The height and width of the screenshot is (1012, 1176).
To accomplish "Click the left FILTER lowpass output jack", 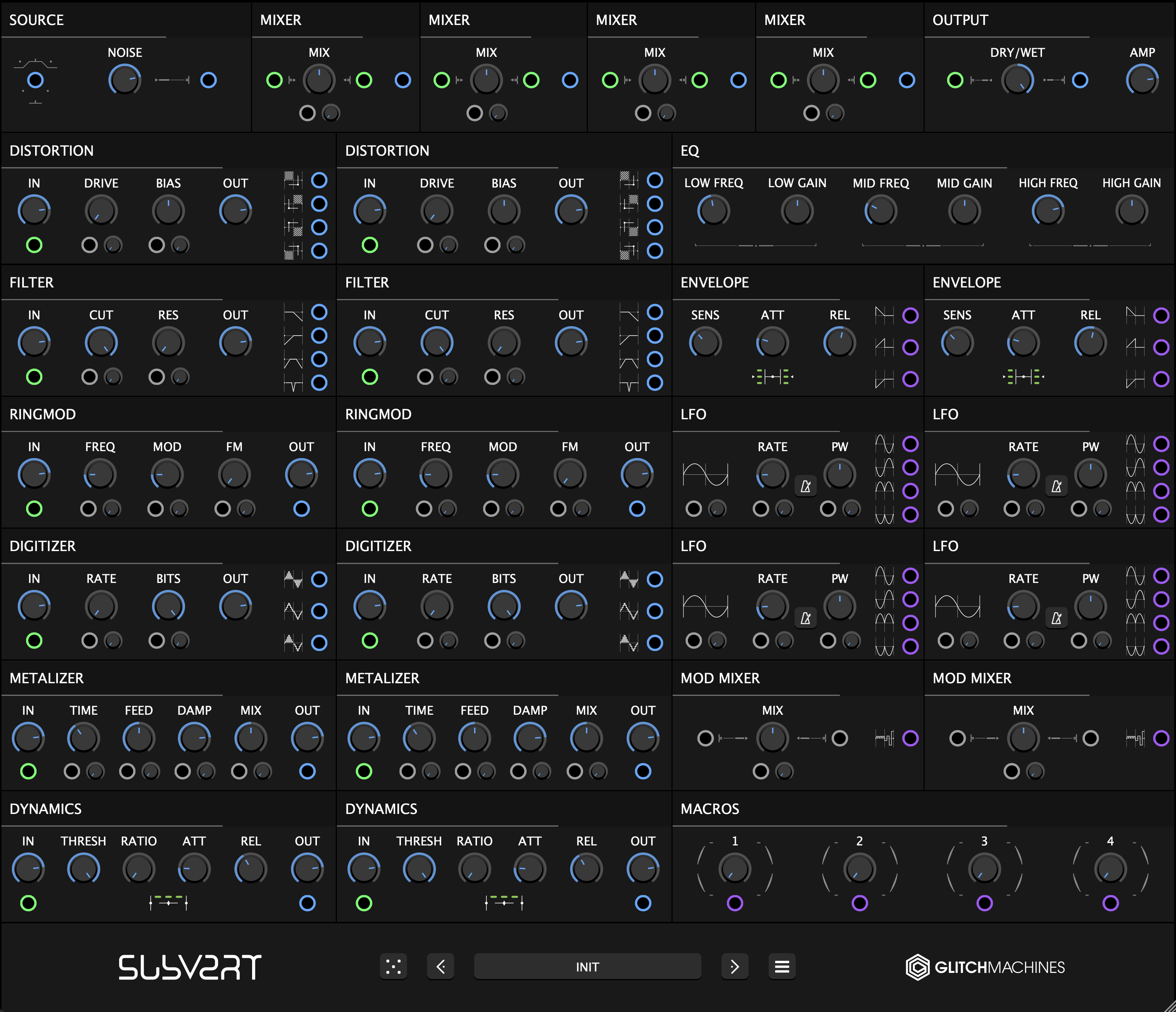I will pyautogui.click(x=319, y=312).
